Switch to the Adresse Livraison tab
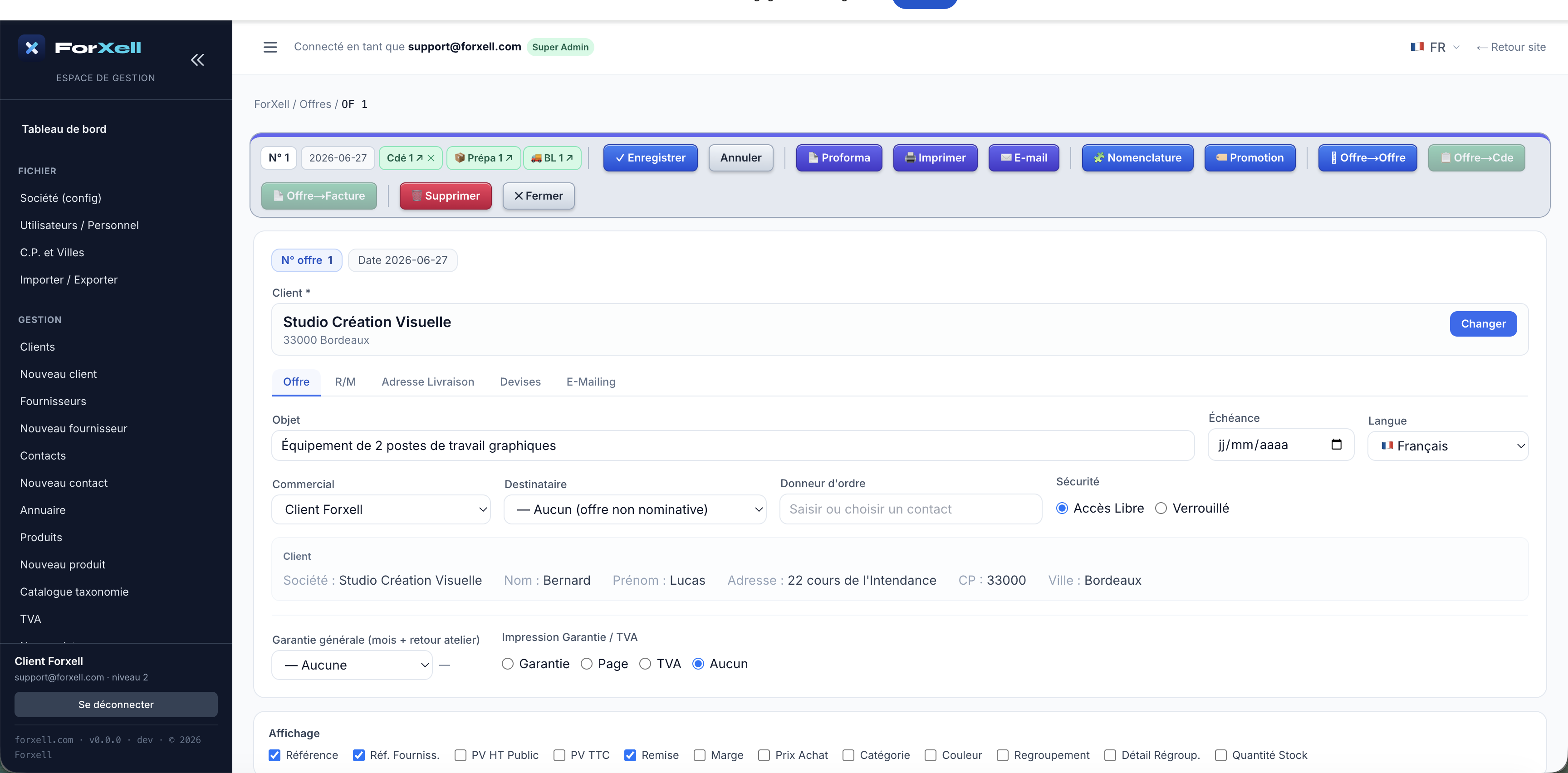Image resolution: width=1568 pixels, height=773 pixels. (428, 382)
